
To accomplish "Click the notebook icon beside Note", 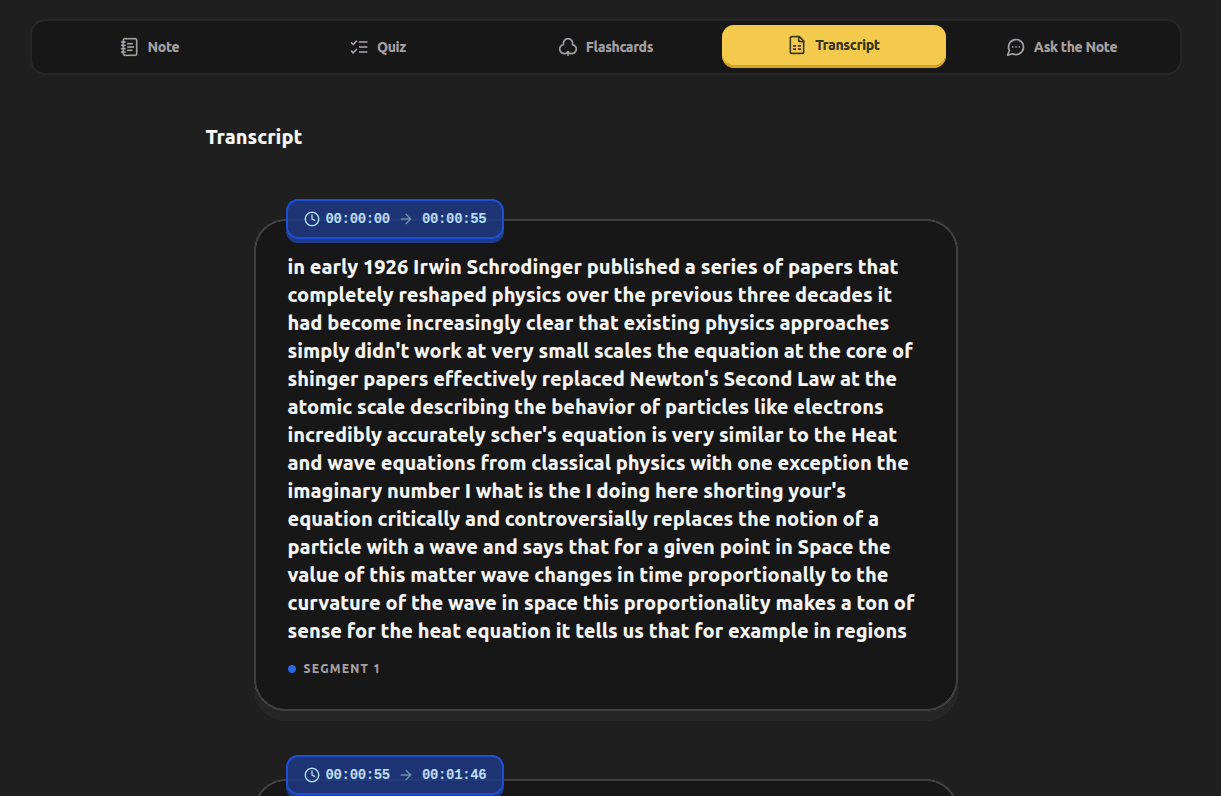I will coord(129,47).
